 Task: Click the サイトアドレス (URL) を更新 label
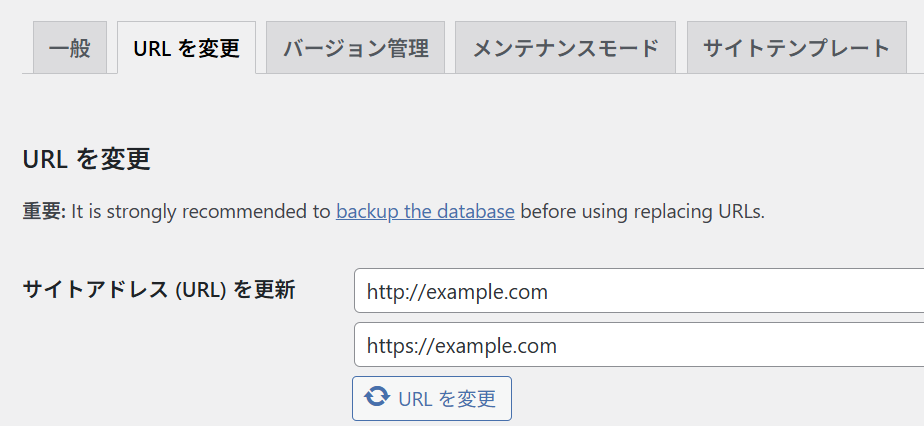pos(158,291)
